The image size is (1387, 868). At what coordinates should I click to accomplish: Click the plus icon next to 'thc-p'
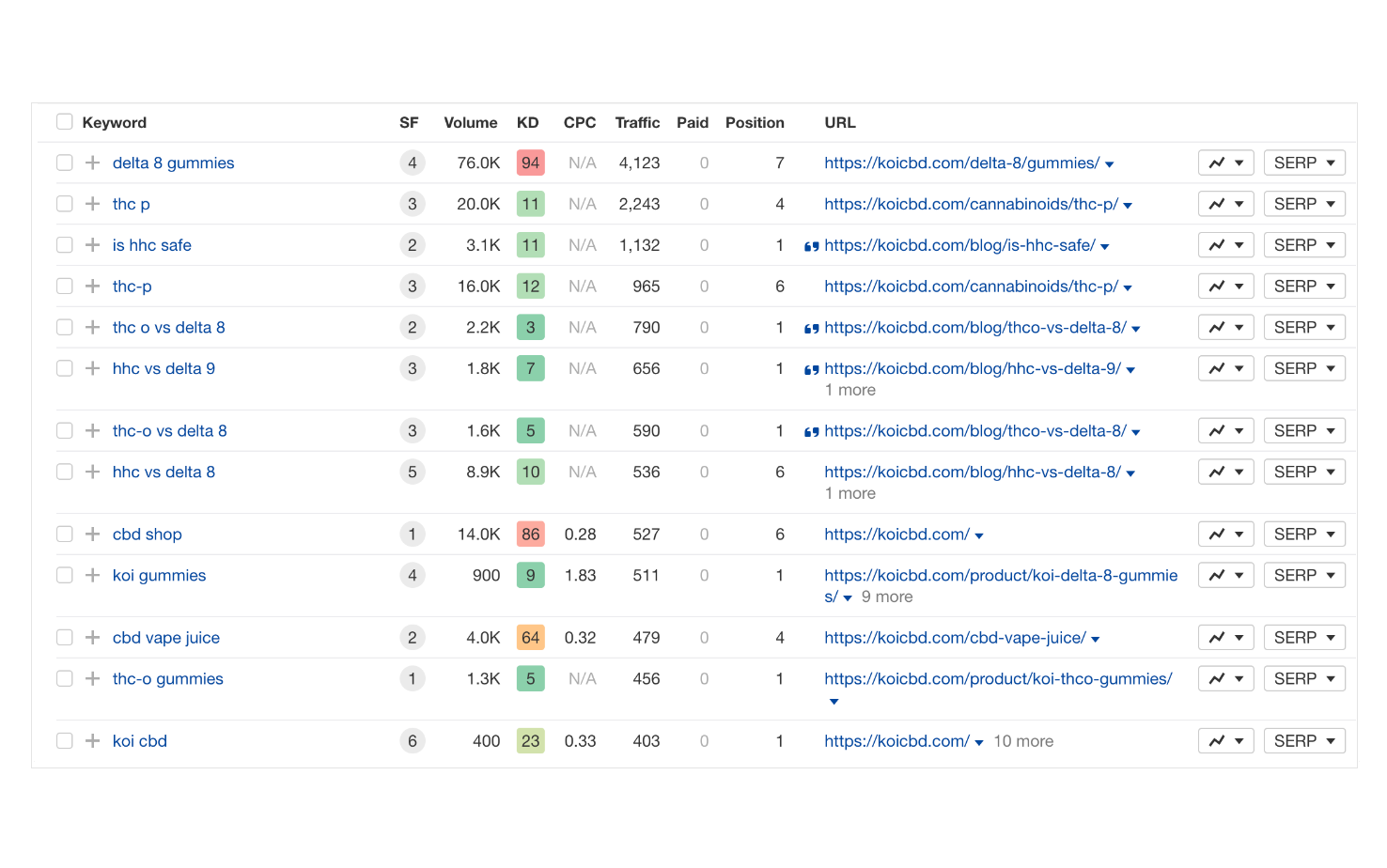[92, 287]
